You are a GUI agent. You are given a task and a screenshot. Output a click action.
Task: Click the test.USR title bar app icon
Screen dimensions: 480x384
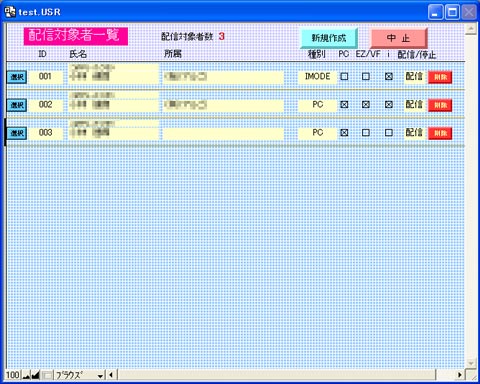click(x=10, y=12)
